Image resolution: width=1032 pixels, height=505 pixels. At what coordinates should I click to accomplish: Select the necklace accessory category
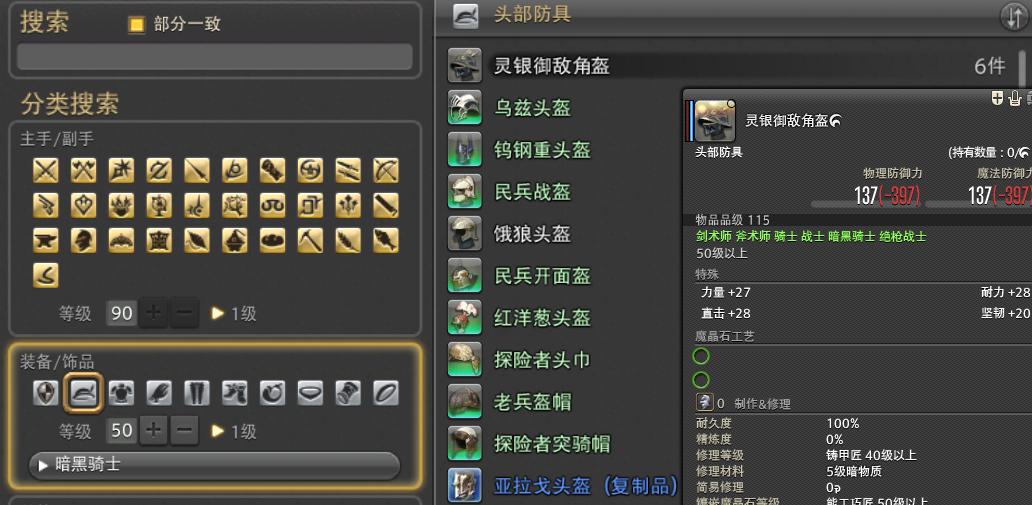pyautogui.click(x=309, y=393)
